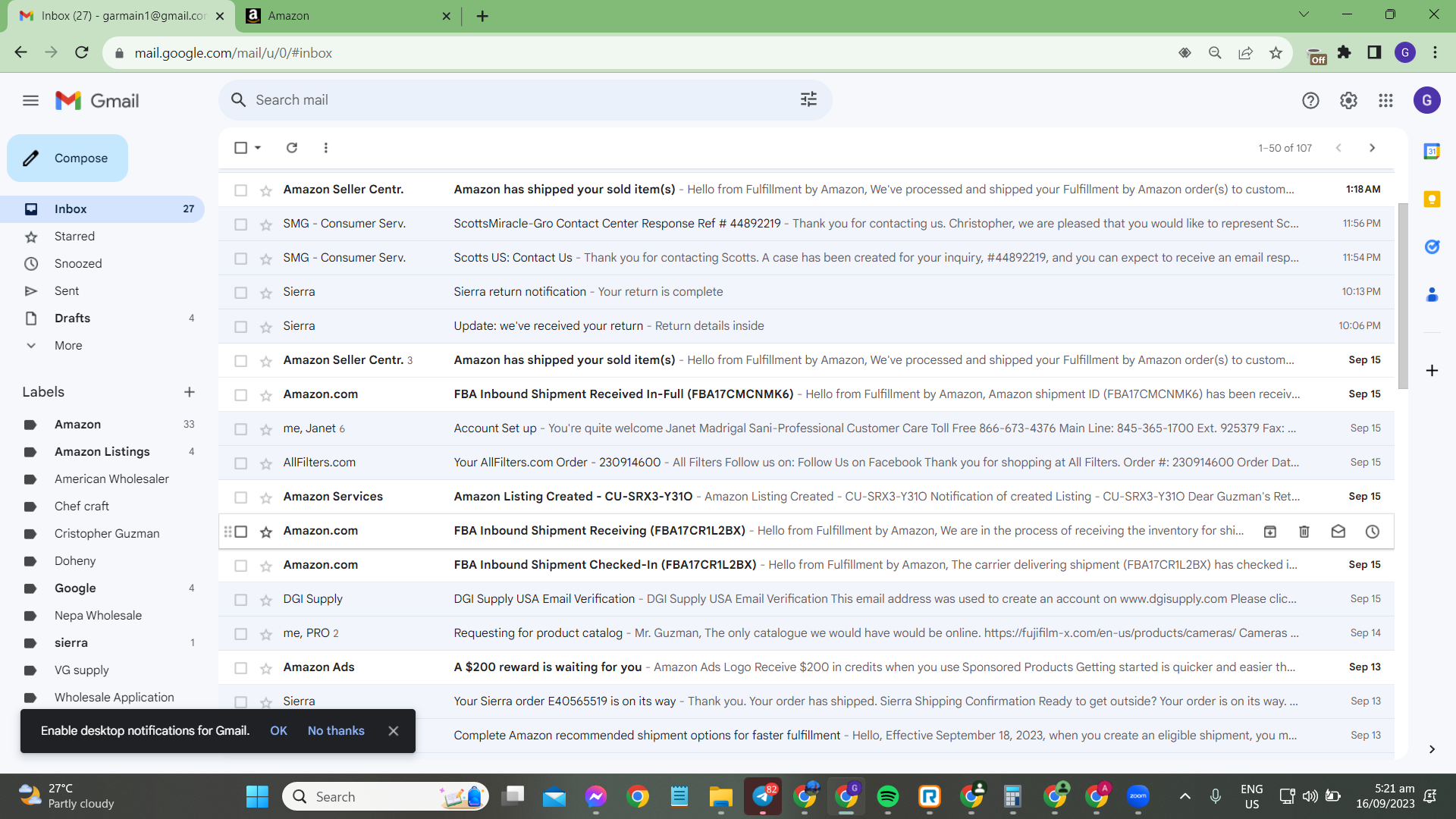Screen dimensions: 1456x819
Task: Select the Requesting for product catalog email checkbox
Action: (x=240, y=634)
